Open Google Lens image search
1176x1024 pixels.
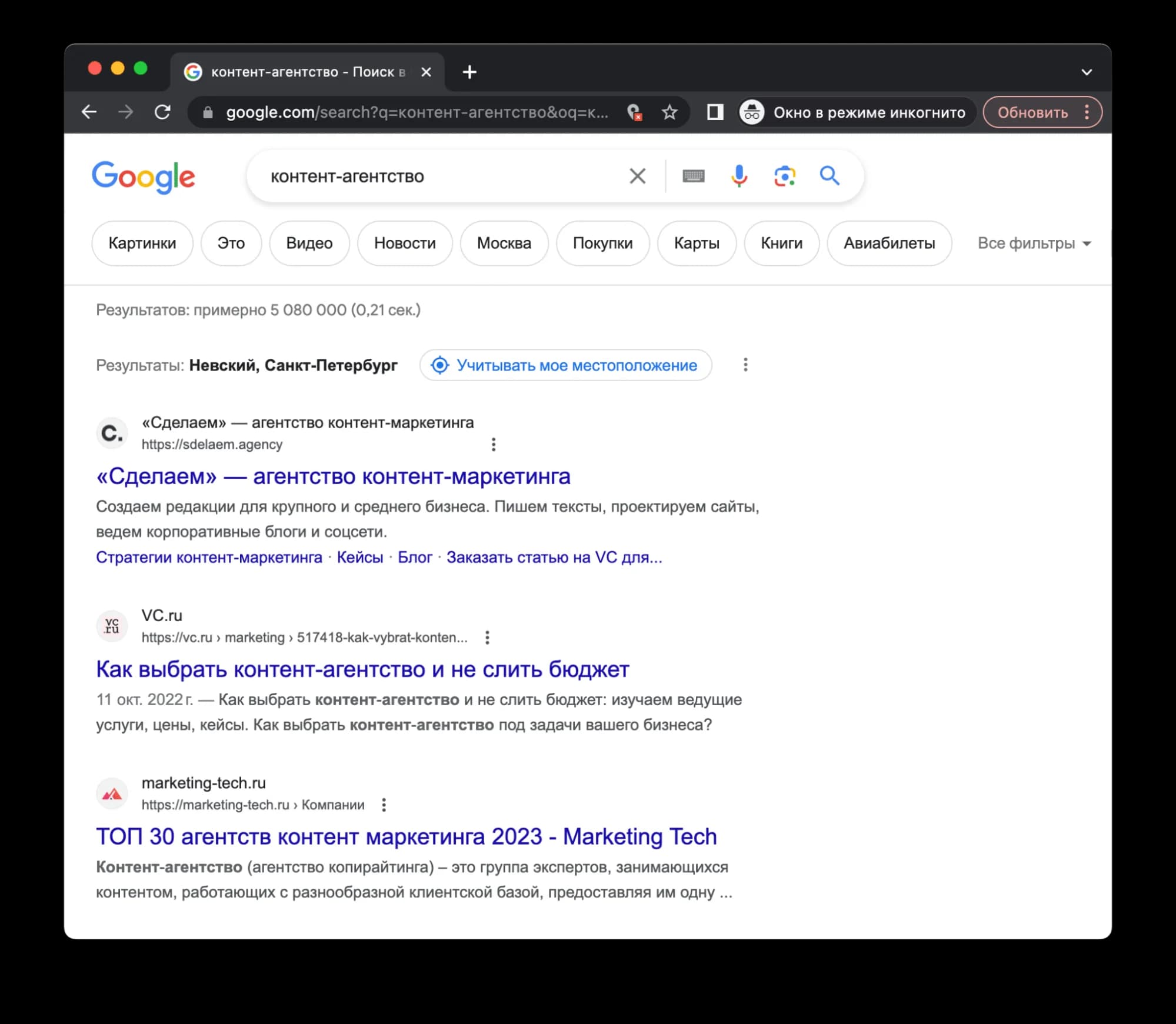point(785,175)
